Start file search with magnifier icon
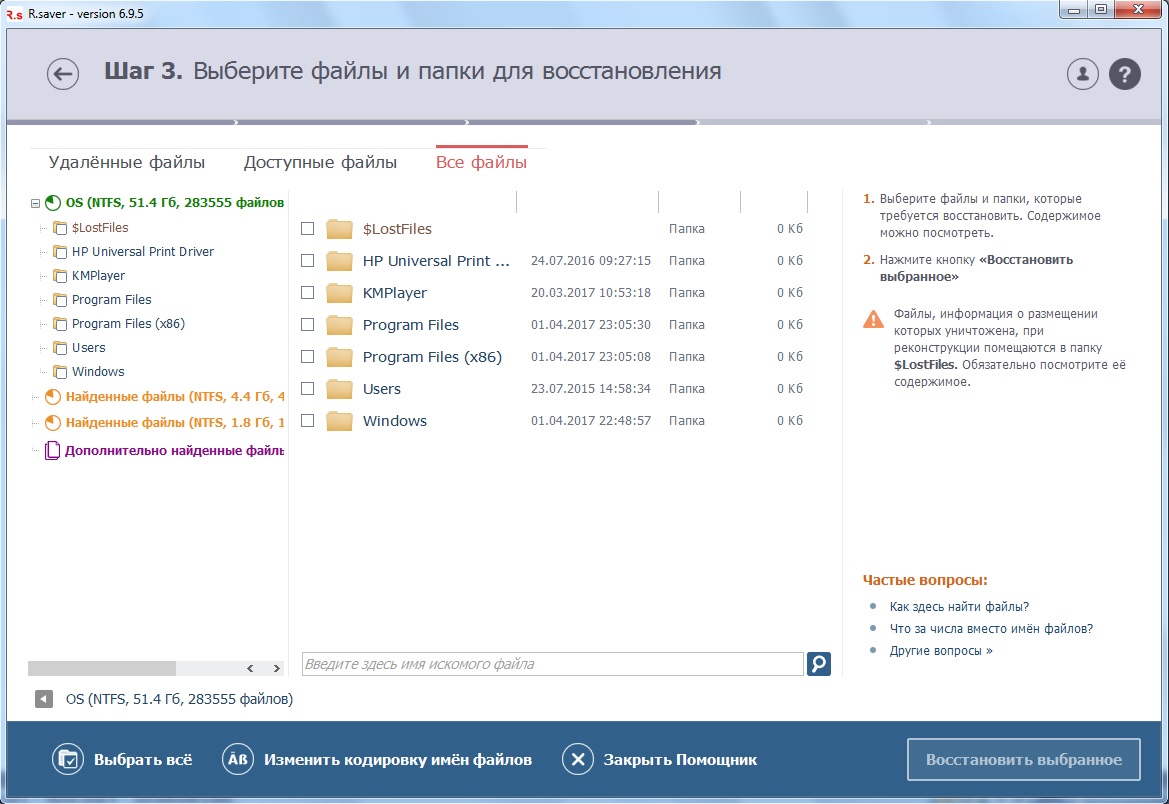 coord(819,664)
